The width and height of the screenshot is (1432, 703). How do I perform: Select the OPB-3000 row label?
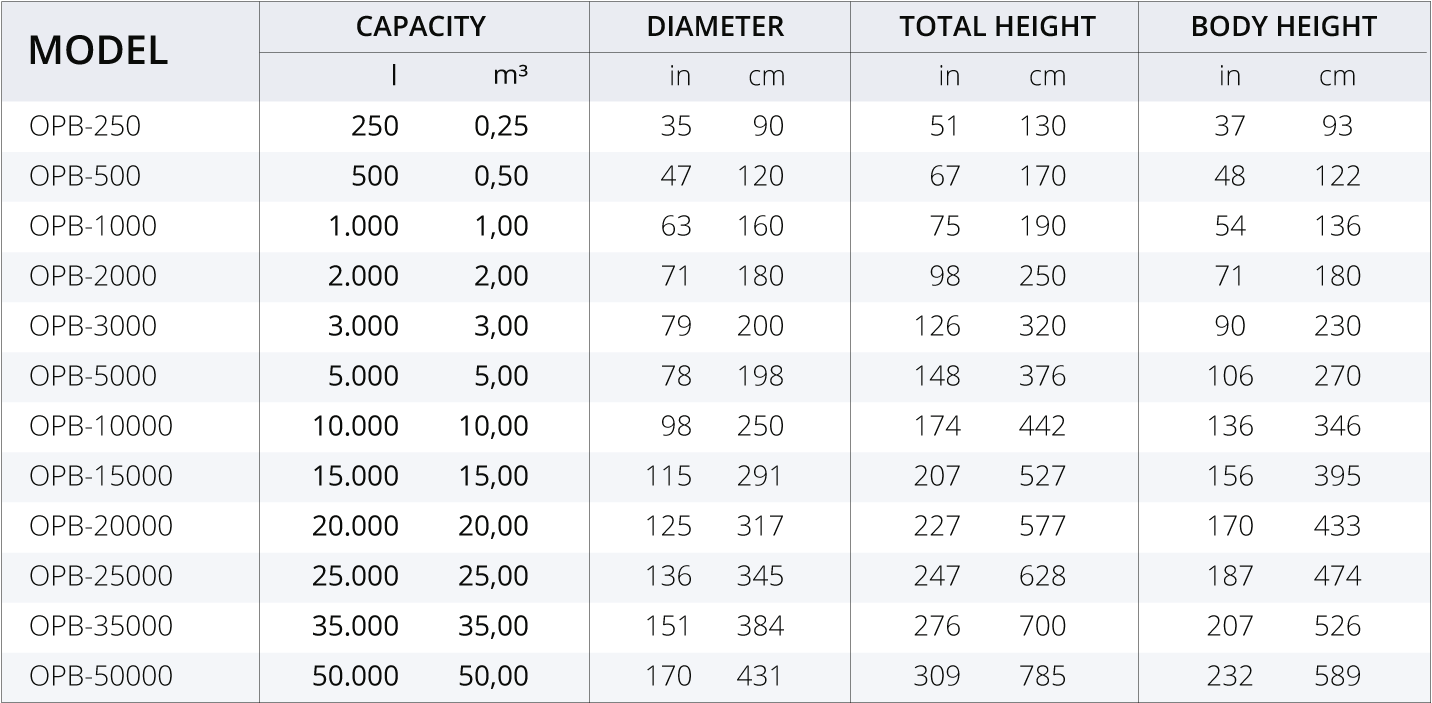coord(93,326)
